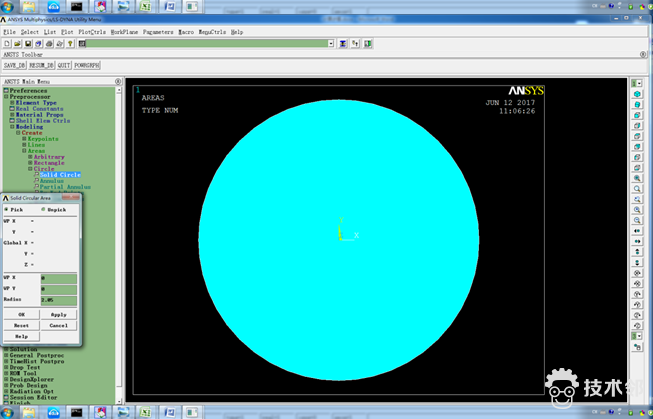Select Partial Annulus tree item
653x419 pixels.
pos(65,187)
